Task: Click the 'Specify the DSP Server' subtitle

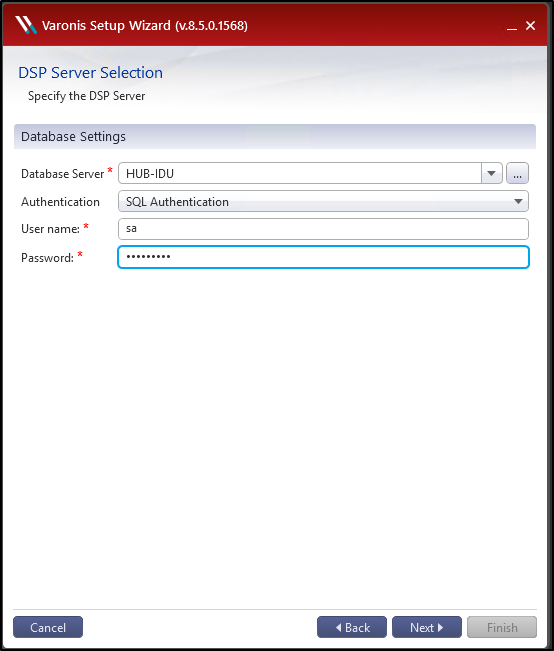Action: coord(86,96)
